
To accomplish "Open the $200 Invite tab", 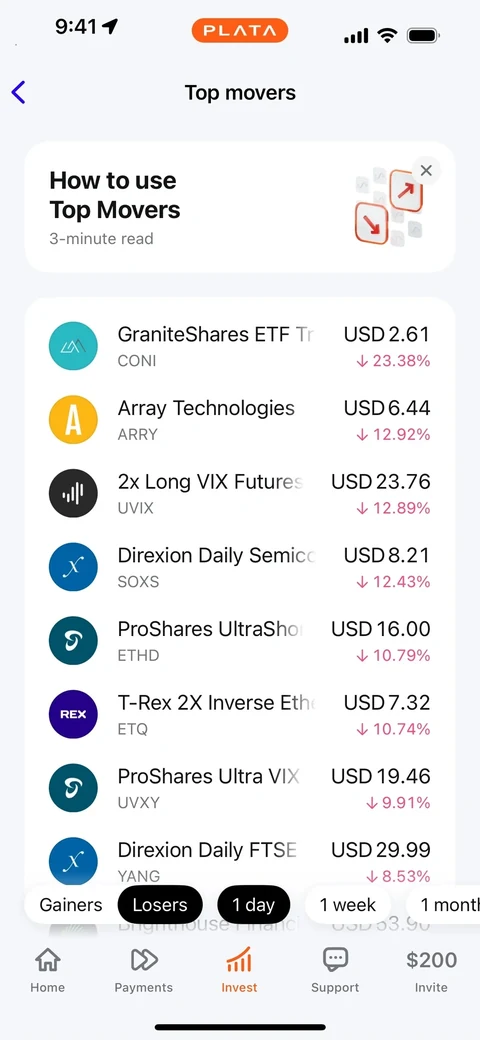I will point(432,969).
